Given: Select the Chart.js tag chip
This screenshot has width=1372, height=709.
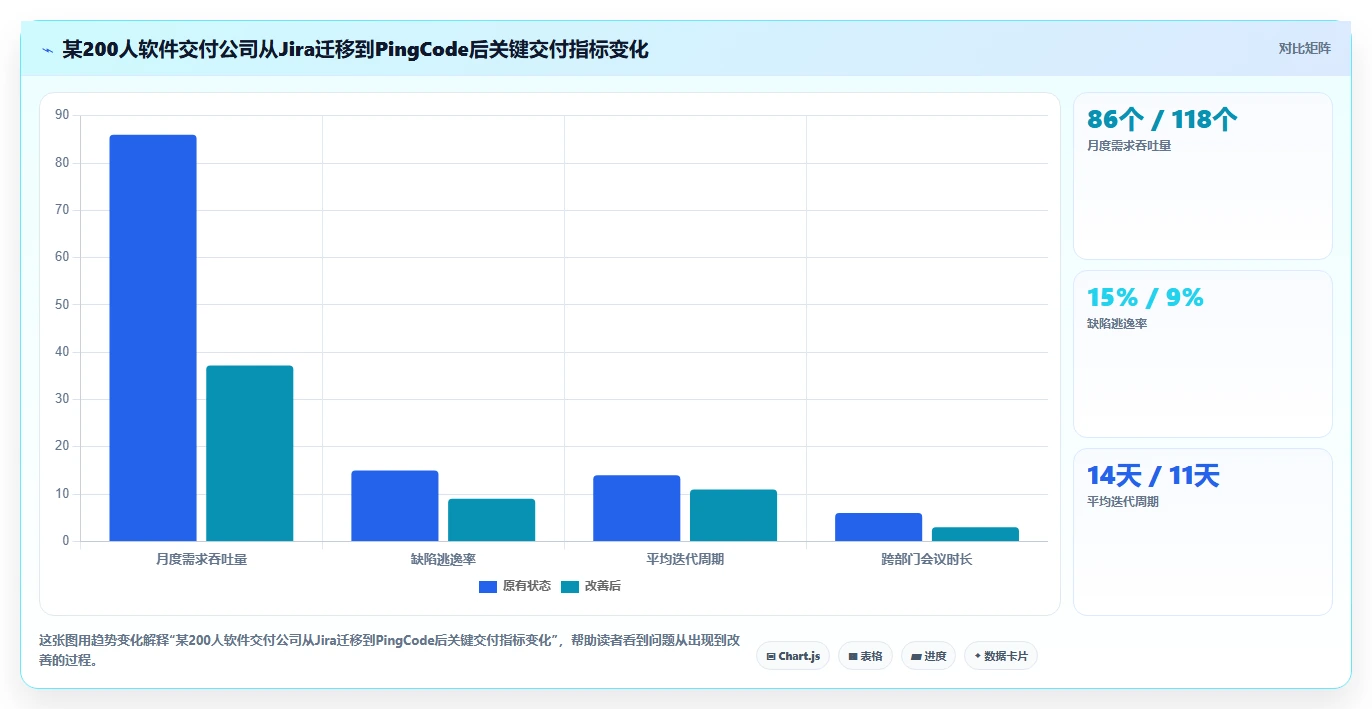Looking at the screenshot, I should (793, 656).
